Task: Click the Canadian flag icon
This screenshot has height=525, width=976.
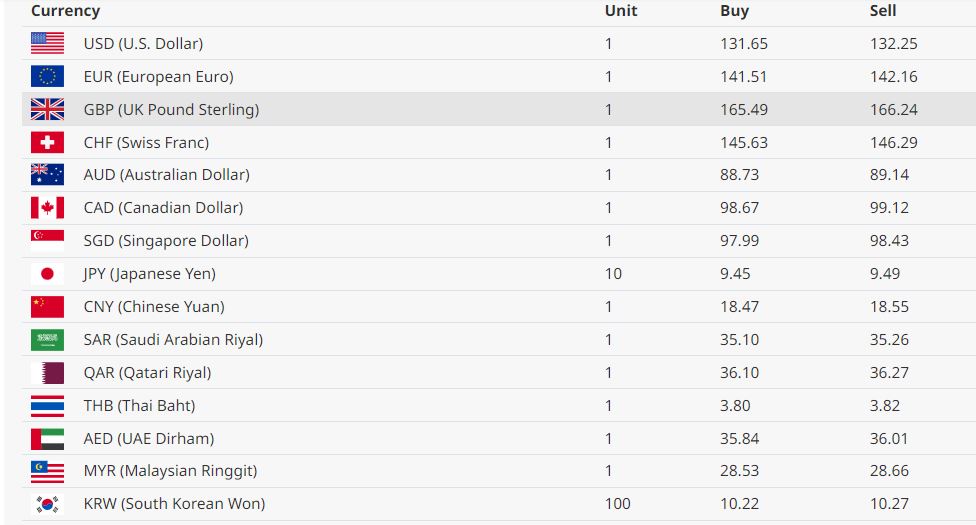Action: (x=47, y=208)
